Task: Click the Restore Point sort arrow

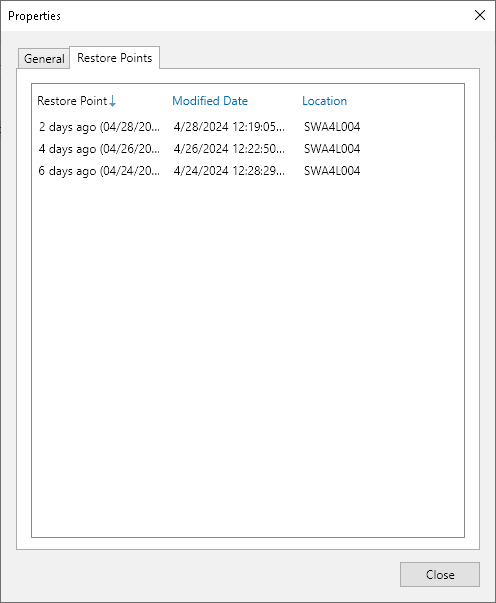Action: pos(112,101)
